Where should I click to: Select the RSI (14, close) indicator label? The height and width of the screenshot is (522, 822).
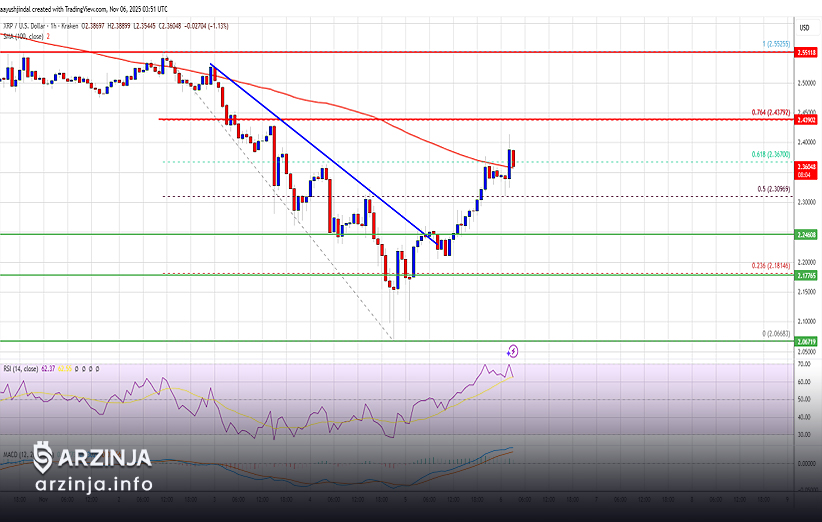(25, 369)
